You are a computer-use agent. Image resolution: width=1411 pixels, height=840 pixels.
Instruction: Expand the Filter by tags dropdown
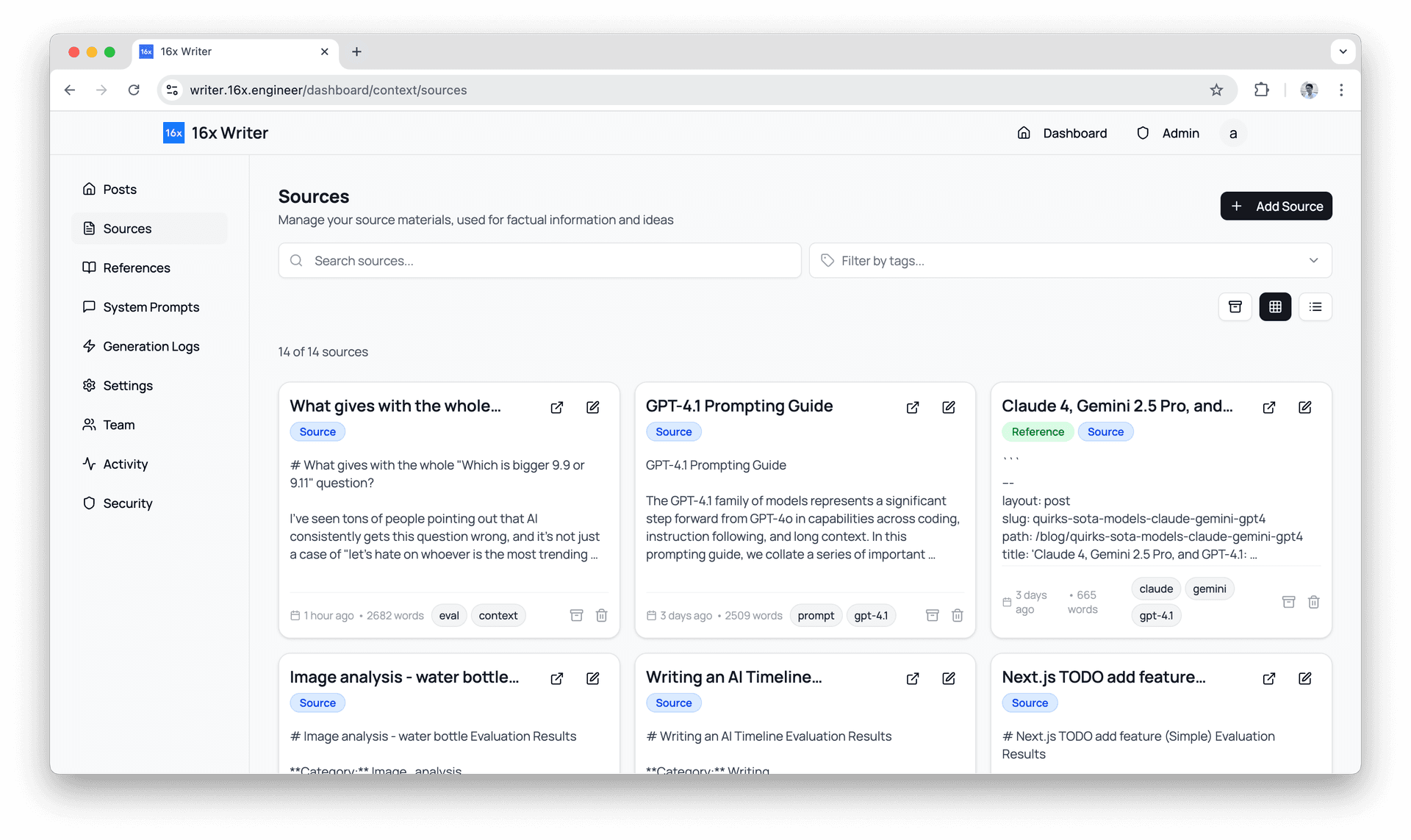point(1071,261)
